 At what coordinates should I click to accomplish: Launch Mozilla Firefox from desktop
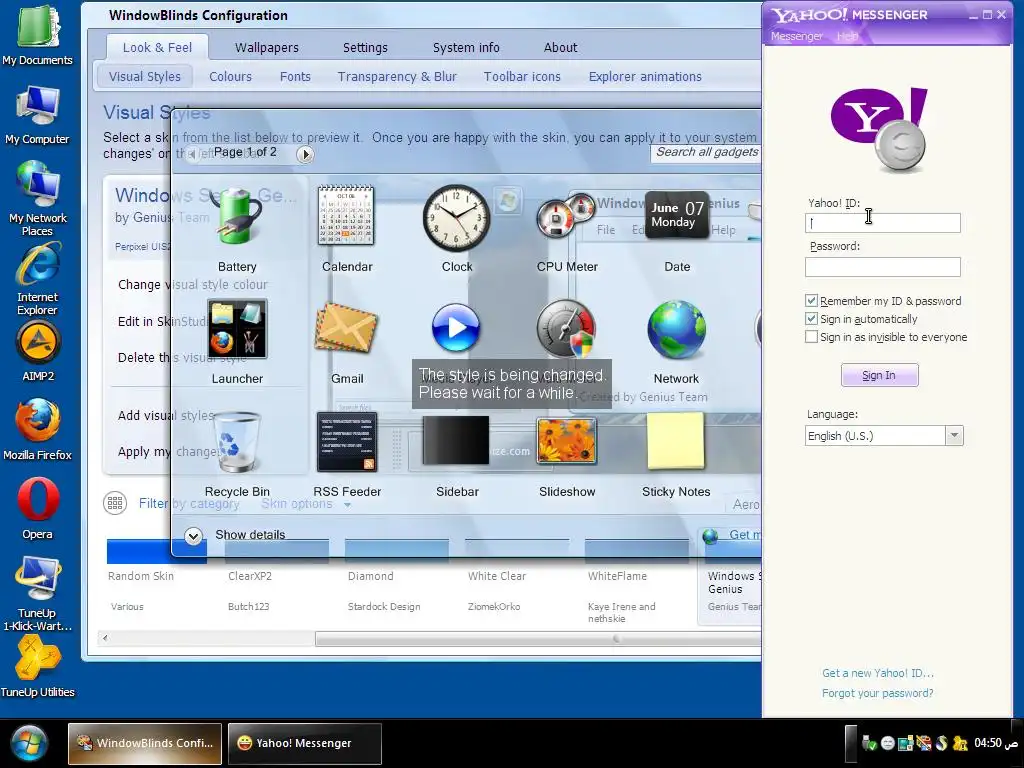tap(37, 431)
